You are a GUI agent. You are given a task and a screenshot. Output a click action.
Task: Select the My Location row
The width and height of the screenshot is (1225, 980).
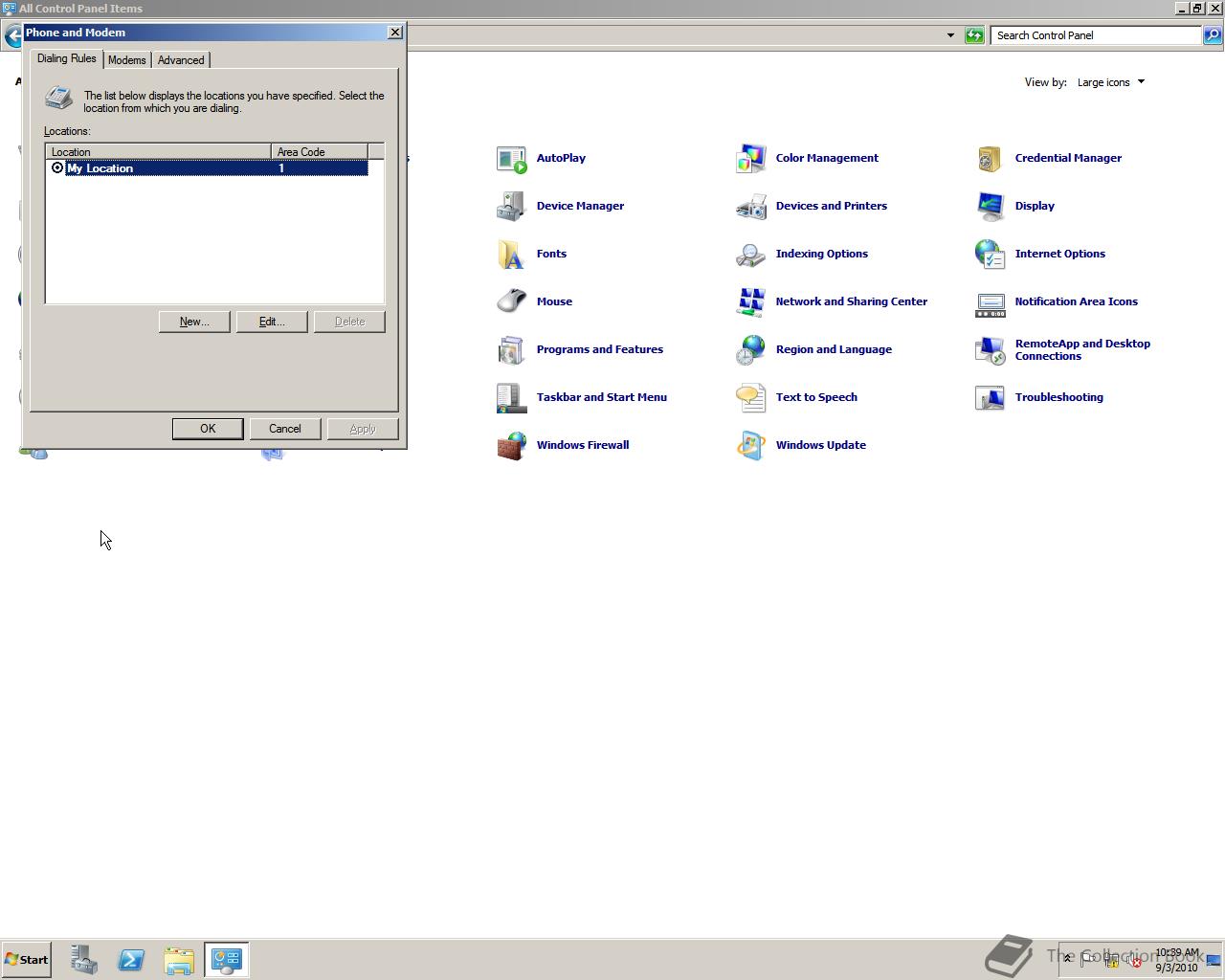point(207,168)
